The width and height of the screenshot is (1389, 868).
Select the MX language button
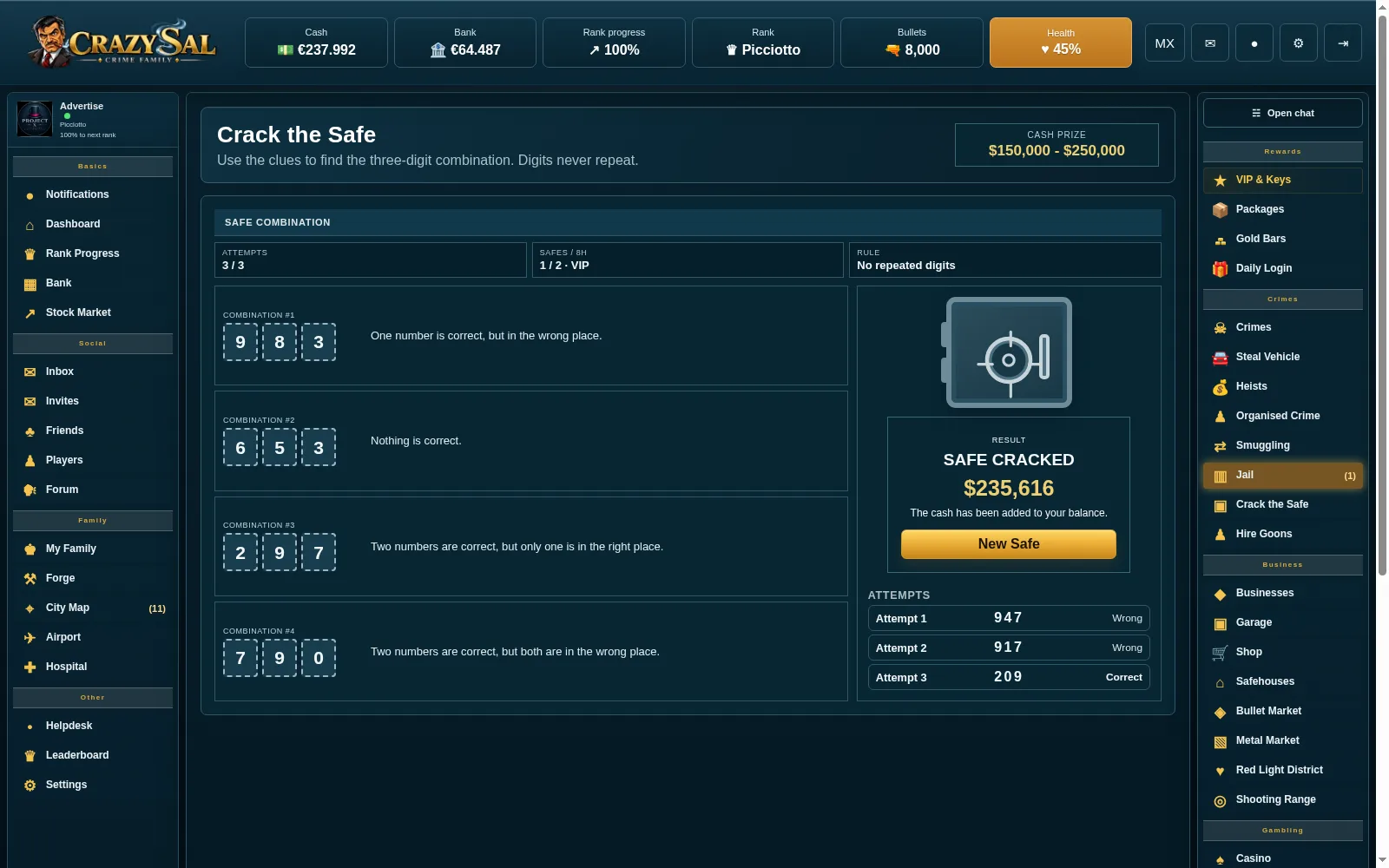[x=1165, y=43]
